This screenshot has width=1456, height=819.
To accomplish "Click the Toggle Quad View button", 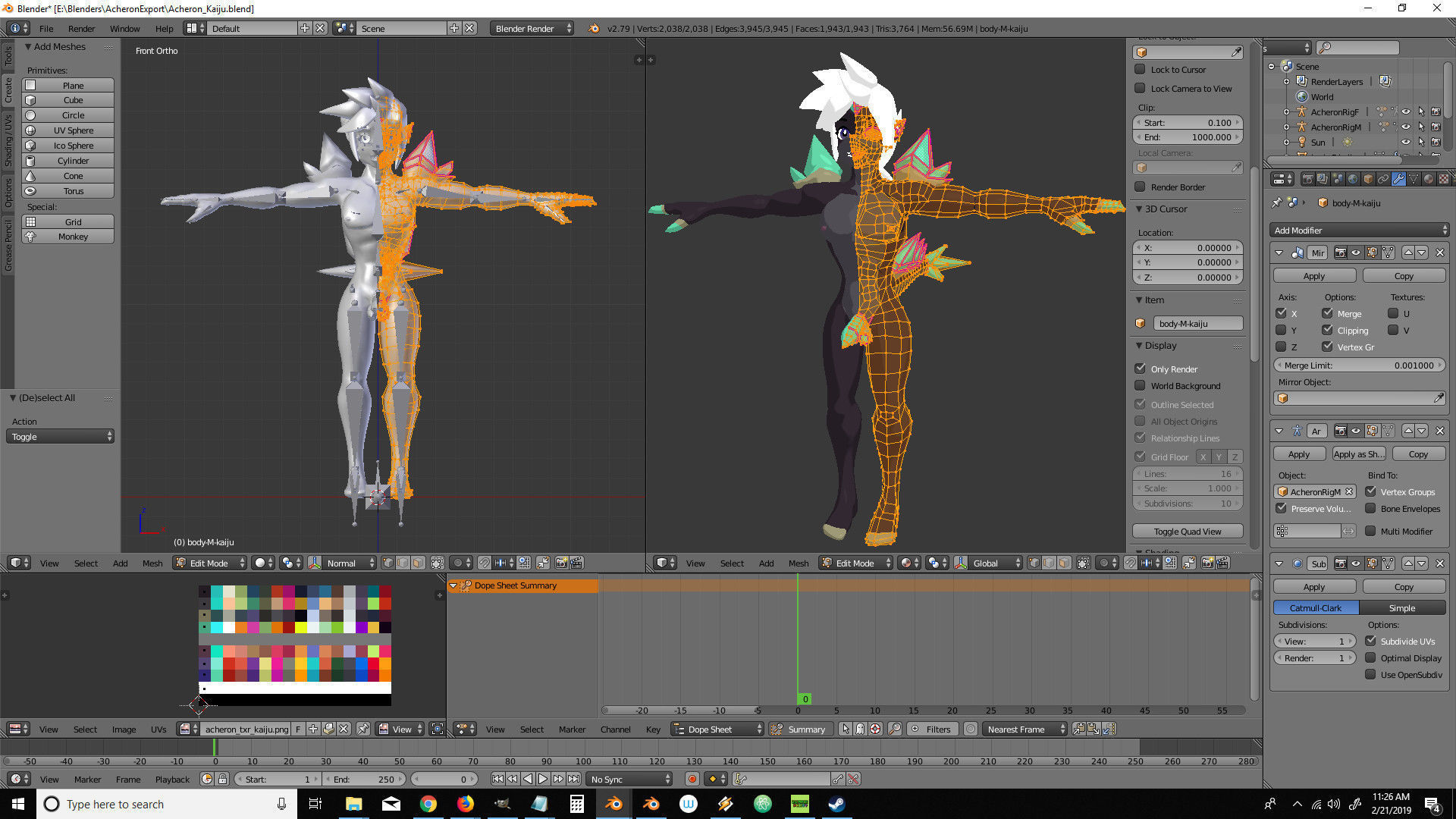I will click(x=1187, y=531).
